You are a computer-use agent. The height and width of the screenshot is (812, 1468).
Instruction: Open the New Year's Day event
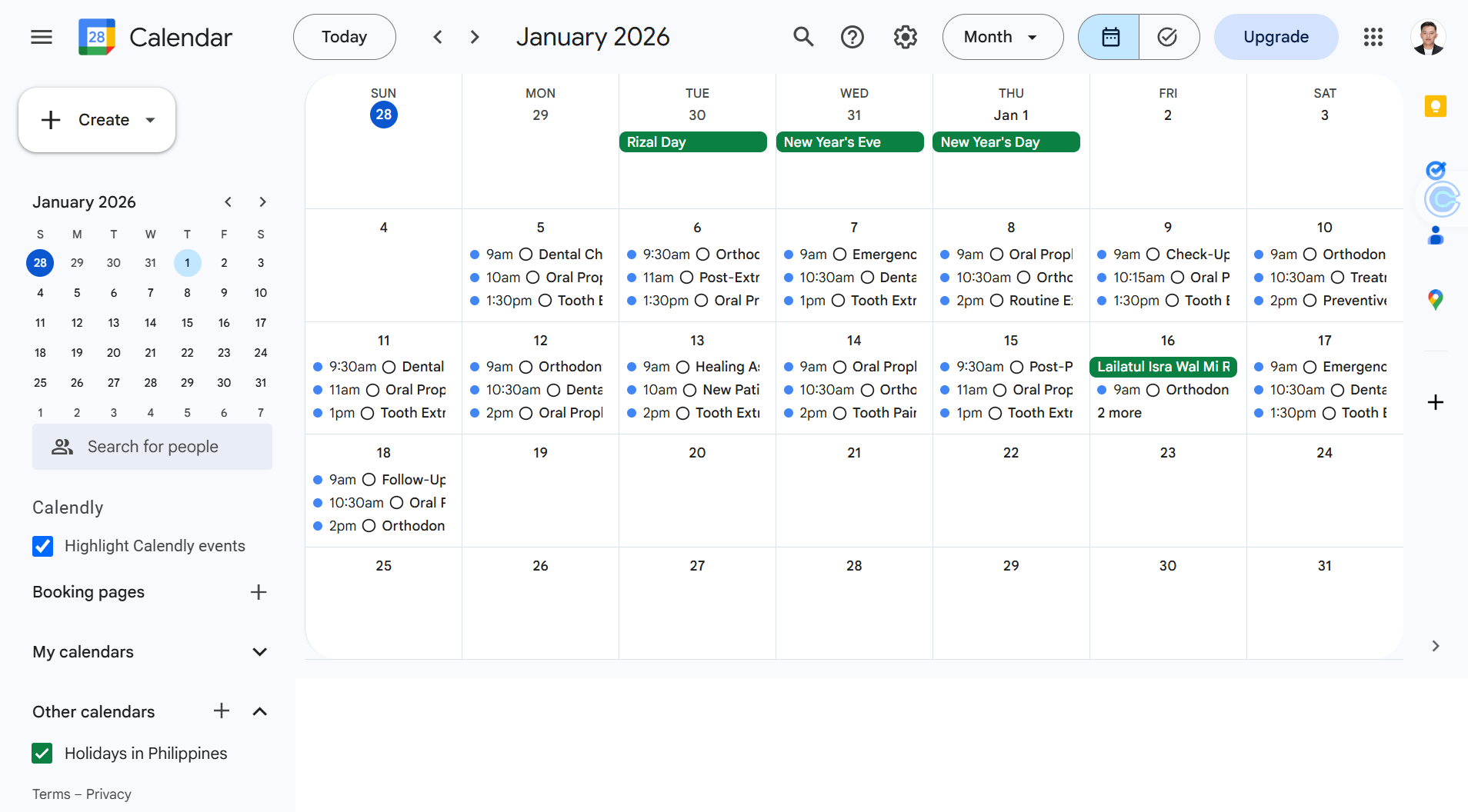pos(1006,142)
